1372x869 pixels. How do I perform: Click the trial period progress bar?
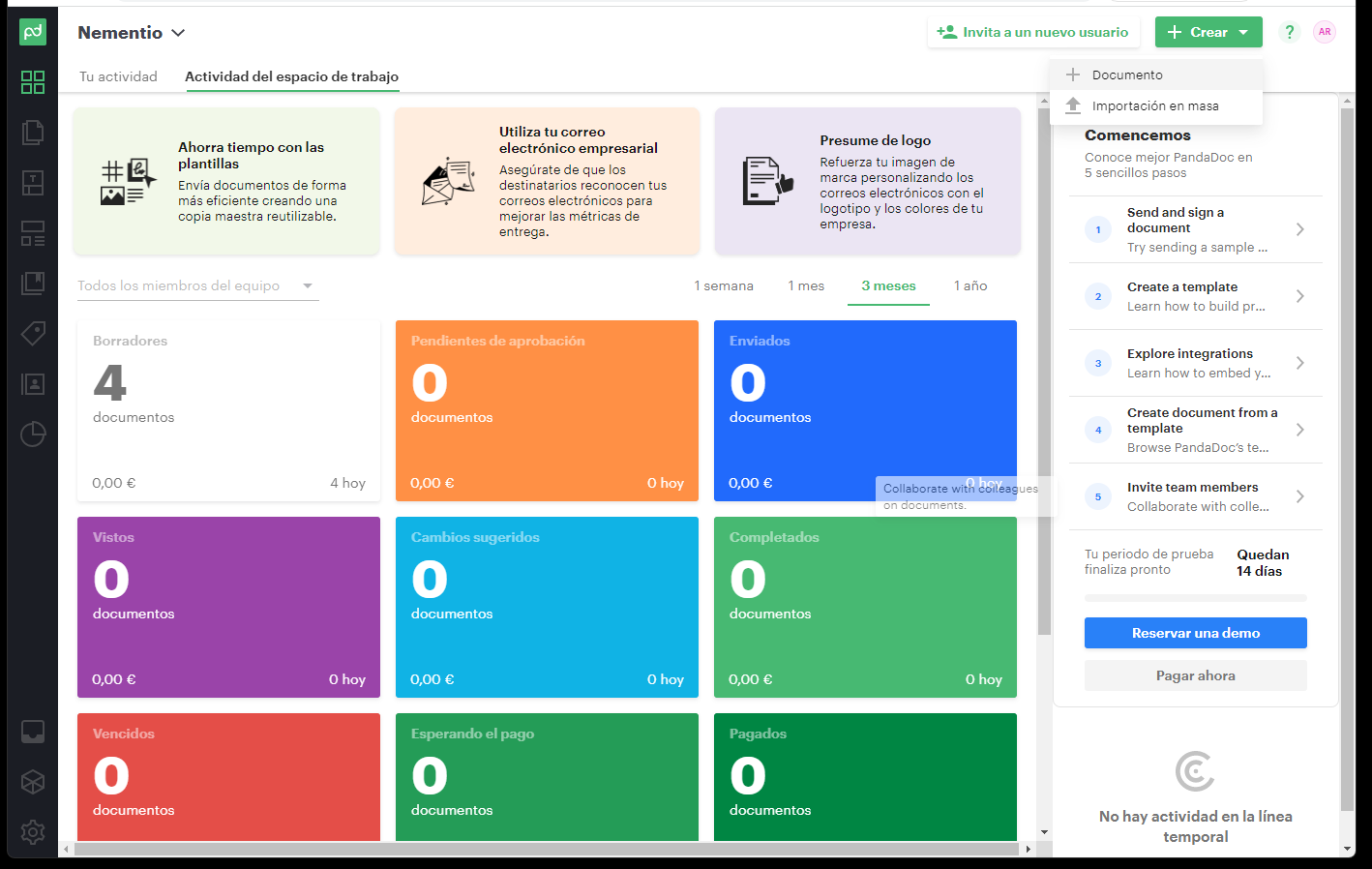click(x=1196, y=598)
